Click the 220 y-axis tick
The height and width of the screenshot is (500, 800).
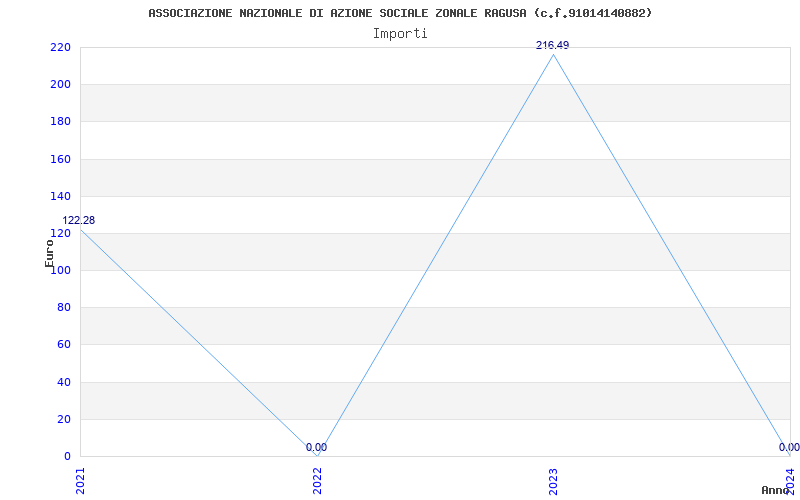coord(60,47)
